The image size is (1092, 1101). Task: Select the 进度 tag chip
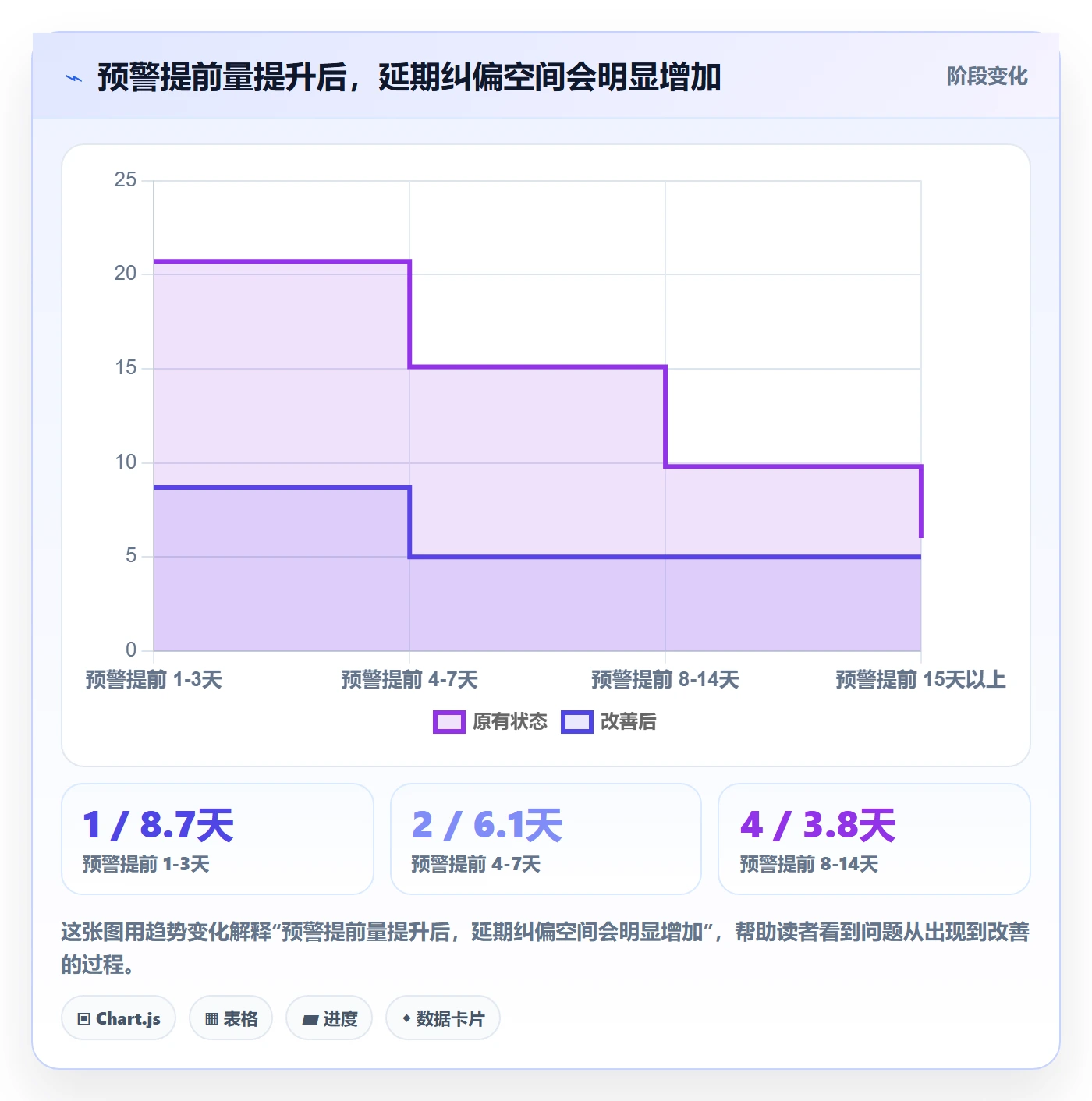(329, 1018)
